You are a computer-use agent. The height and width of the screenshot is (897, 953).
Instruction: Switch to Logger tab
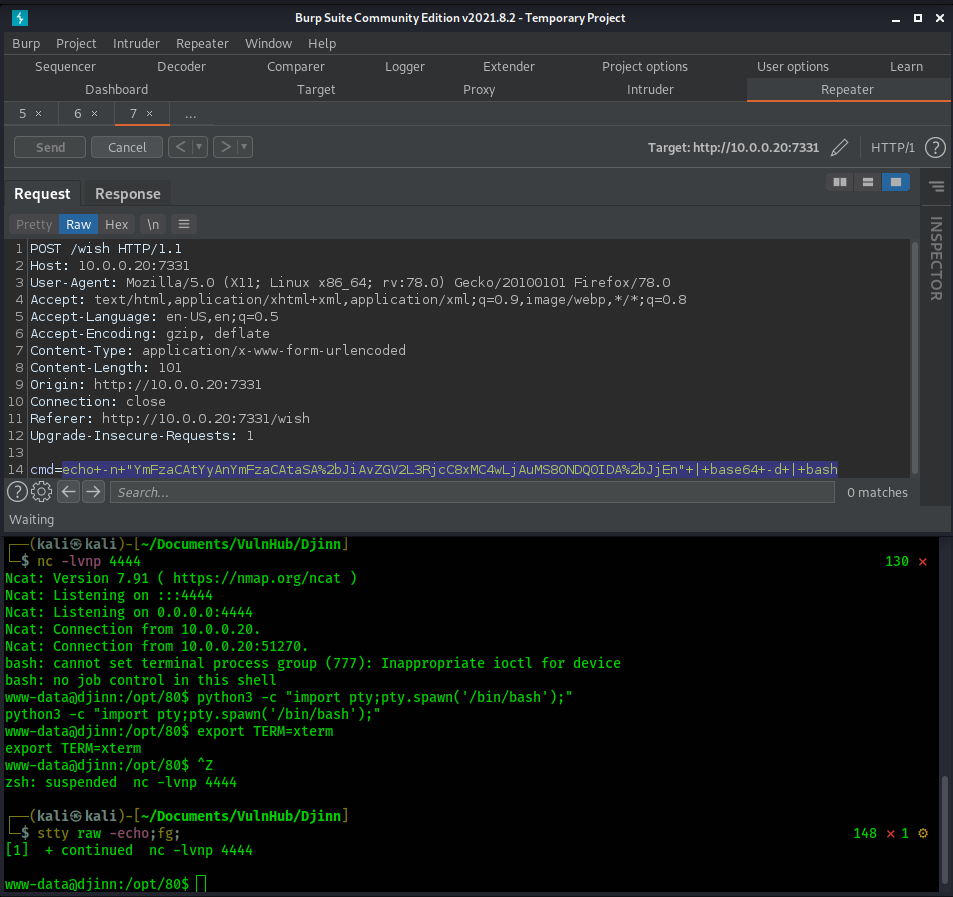pos(405,67)
